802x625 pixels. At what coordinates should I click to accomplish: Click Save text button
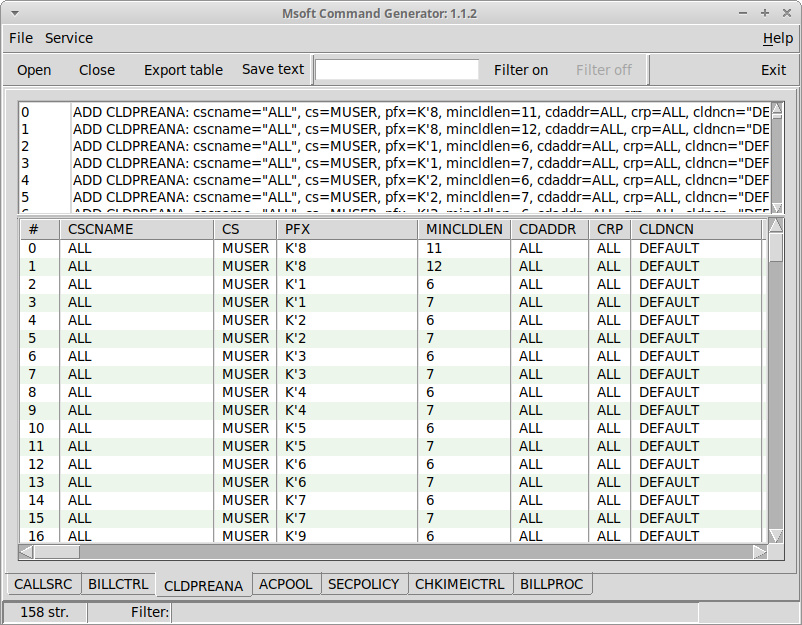click(273, 70)
